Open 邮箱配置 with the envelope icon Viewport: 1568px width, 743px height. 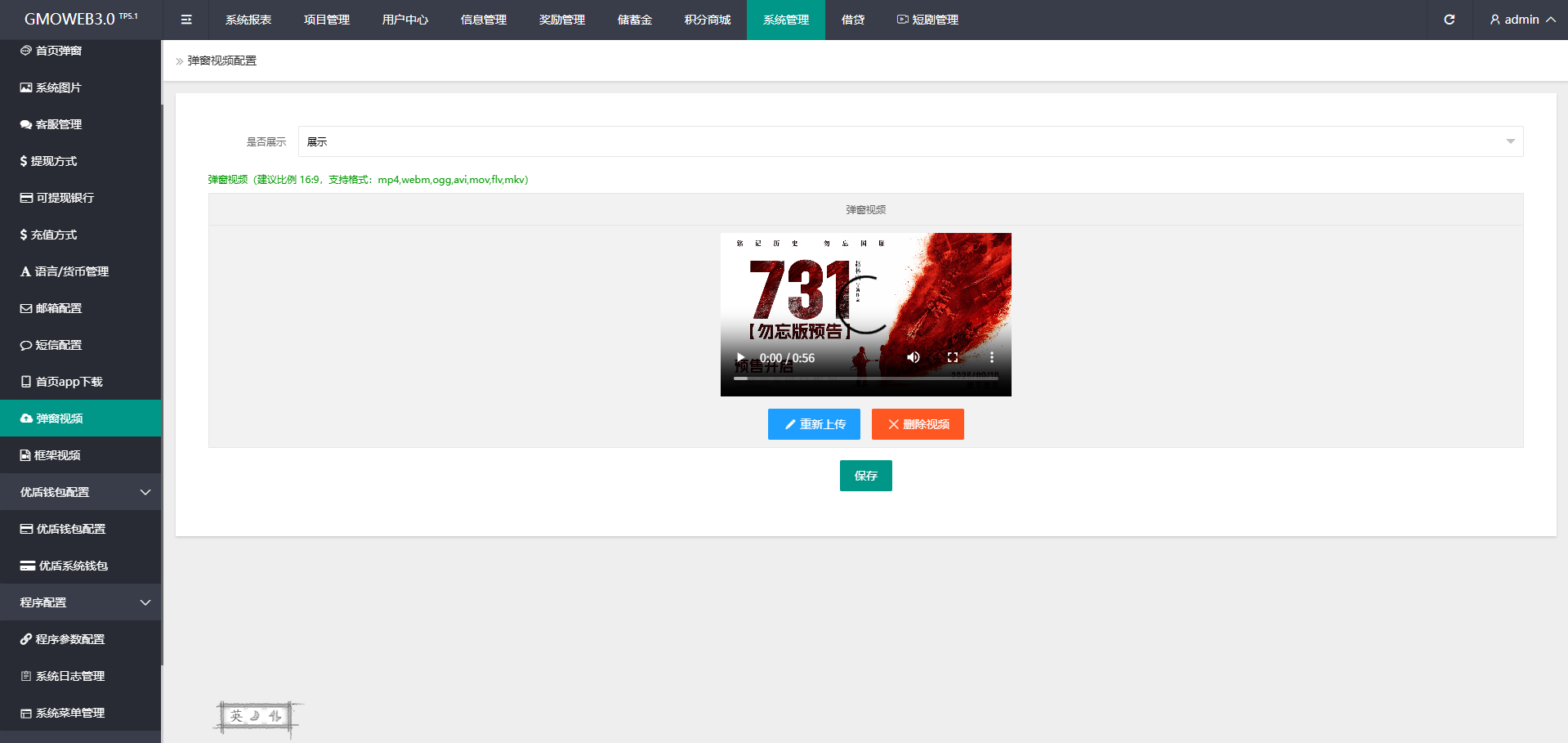(x=58, y=308)
